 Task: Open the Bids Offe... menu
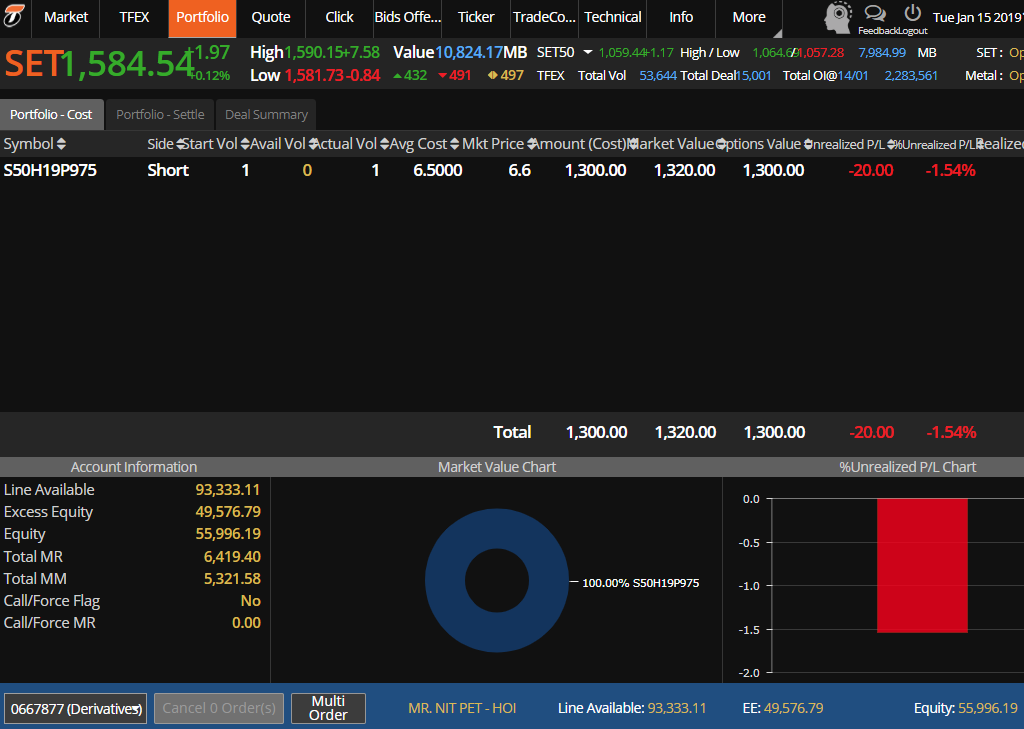coord(408,17)
